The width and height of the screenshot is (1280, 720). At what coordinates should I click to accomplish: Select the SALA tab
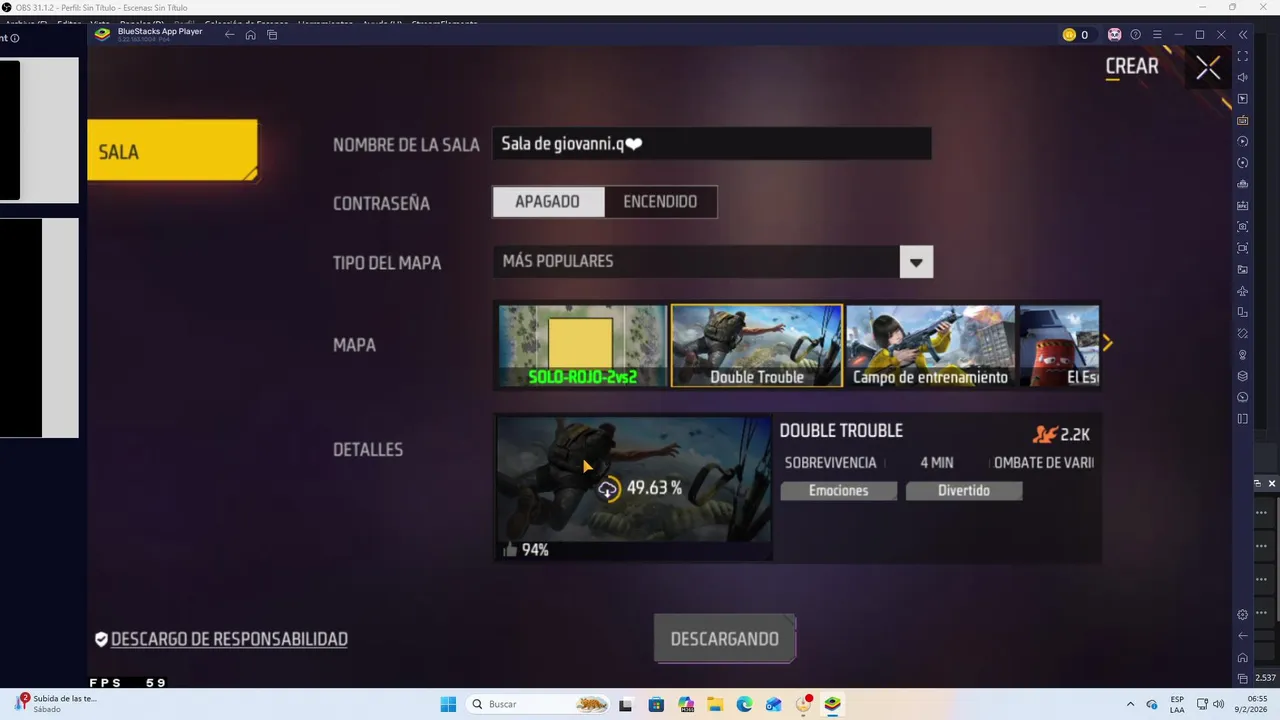click(172, 151)
